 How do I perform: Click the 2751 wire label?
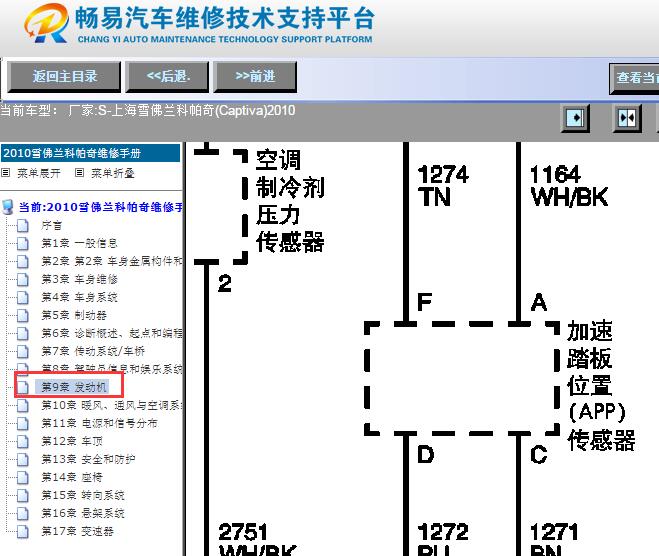[243, 532]
